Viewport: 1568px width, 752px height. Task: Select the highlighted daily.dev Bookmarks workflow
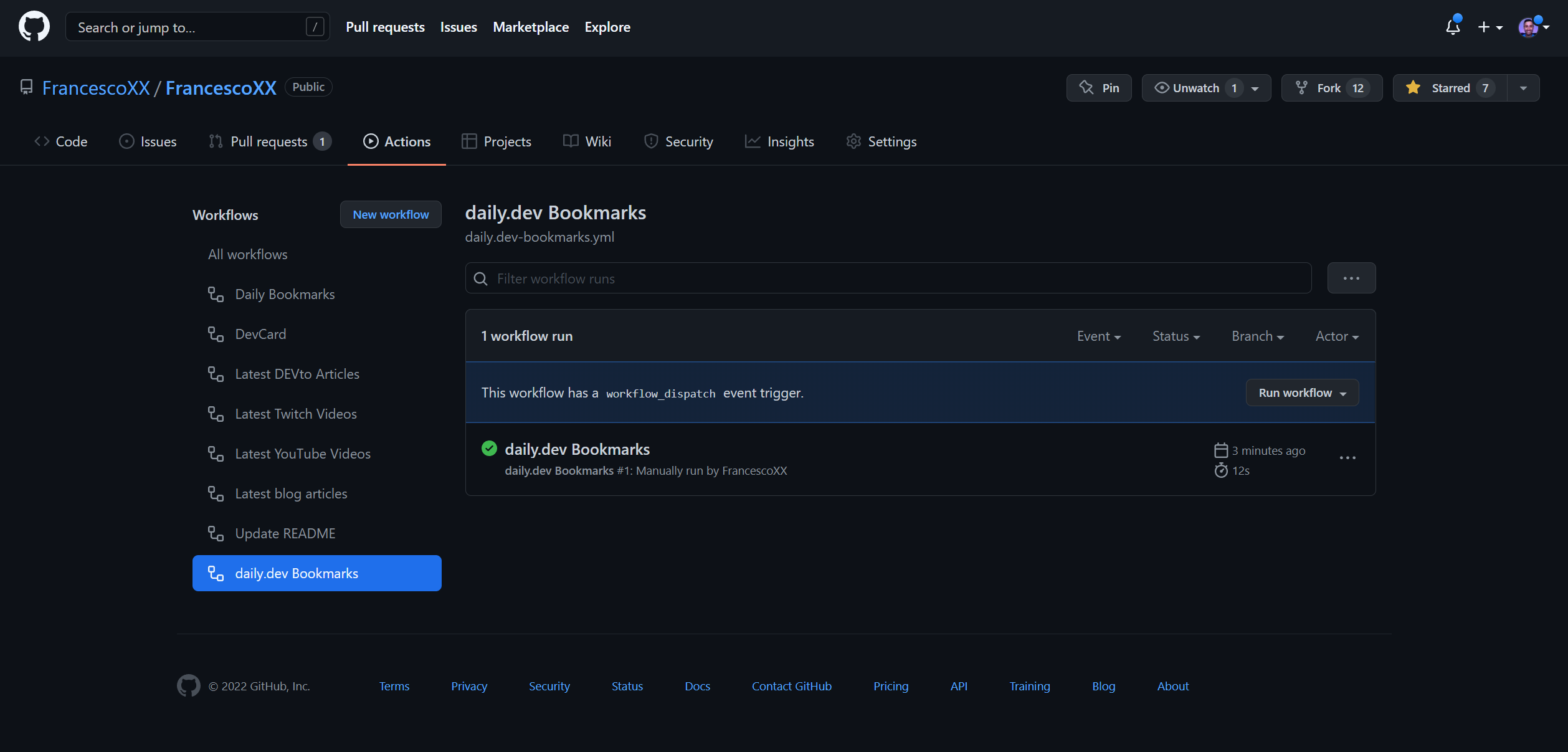pyautogui.click(x=317, y=573)
